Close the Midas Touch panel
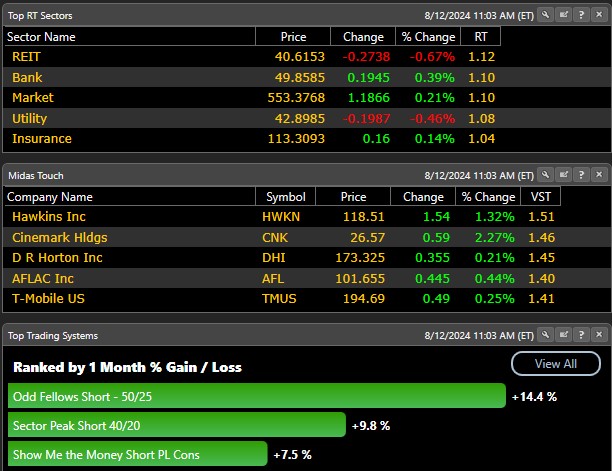 coord(599,175)
